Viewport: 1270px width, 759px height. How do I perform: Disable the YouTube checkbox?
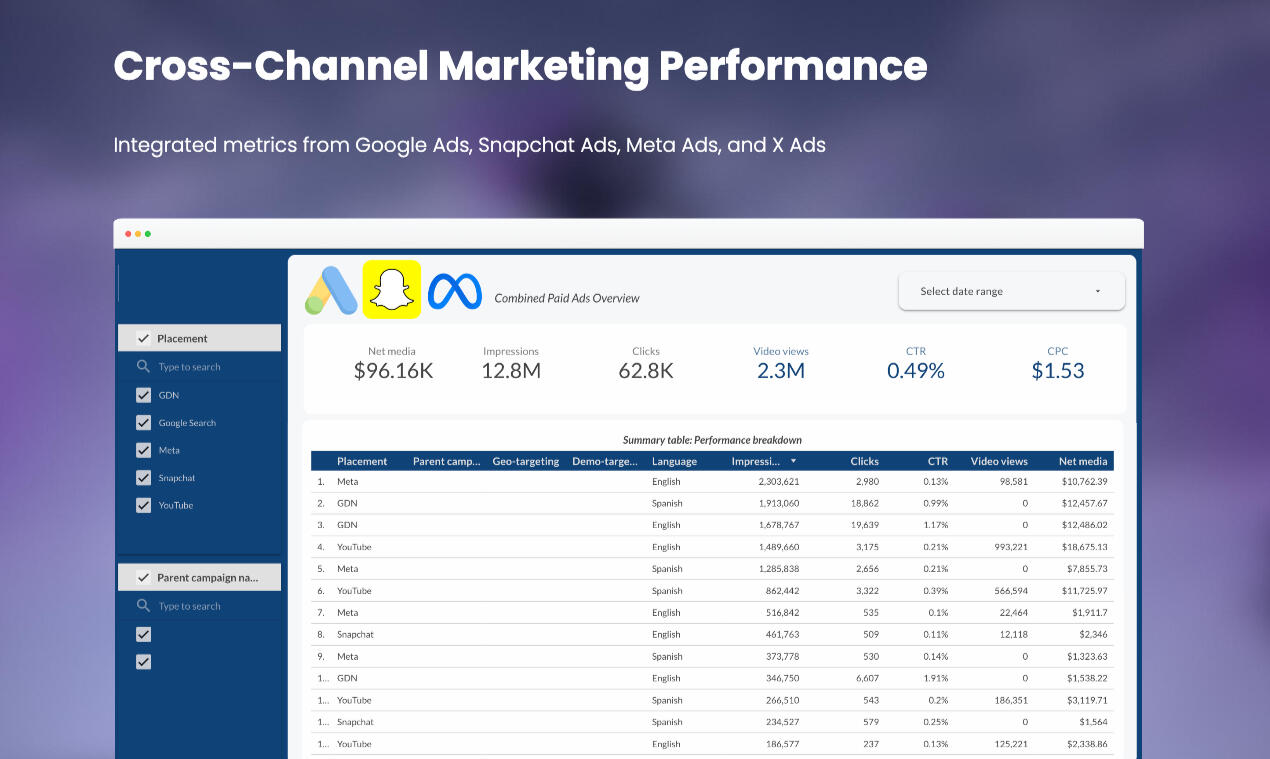pos(144,505)
